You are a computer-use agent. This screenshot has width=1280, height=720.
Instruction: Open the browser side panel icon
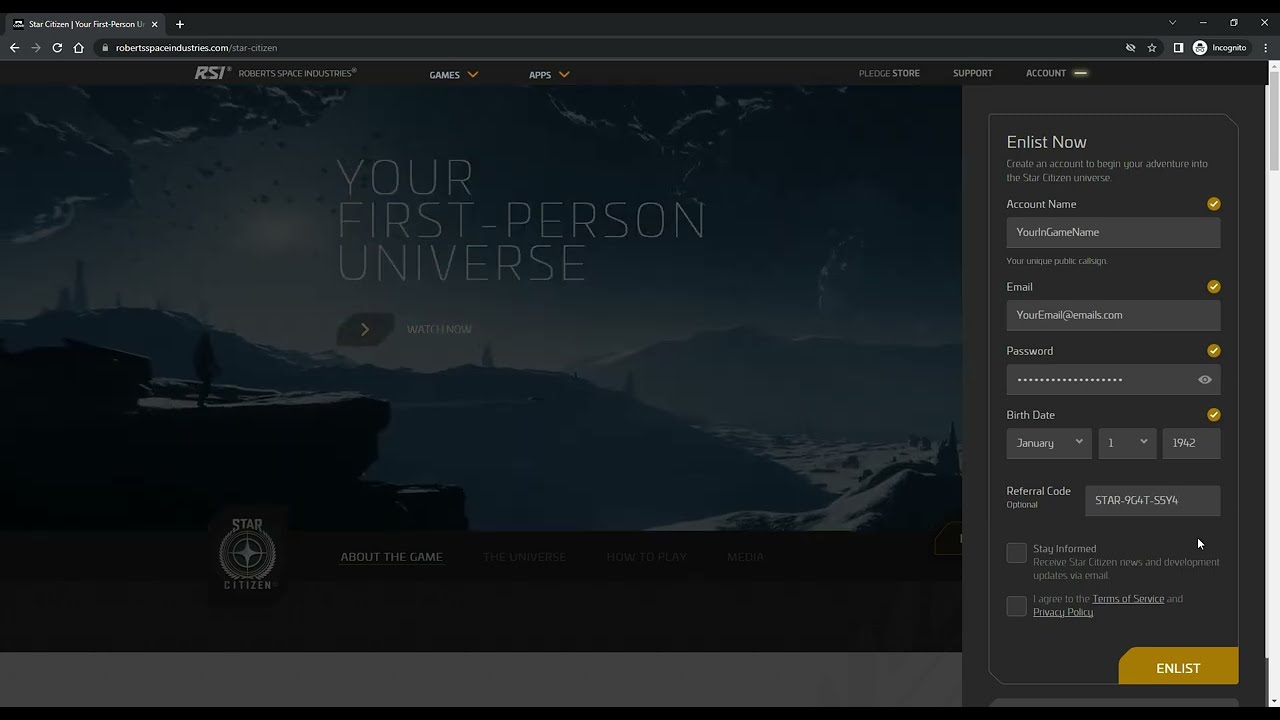[x=1178, y=47]
